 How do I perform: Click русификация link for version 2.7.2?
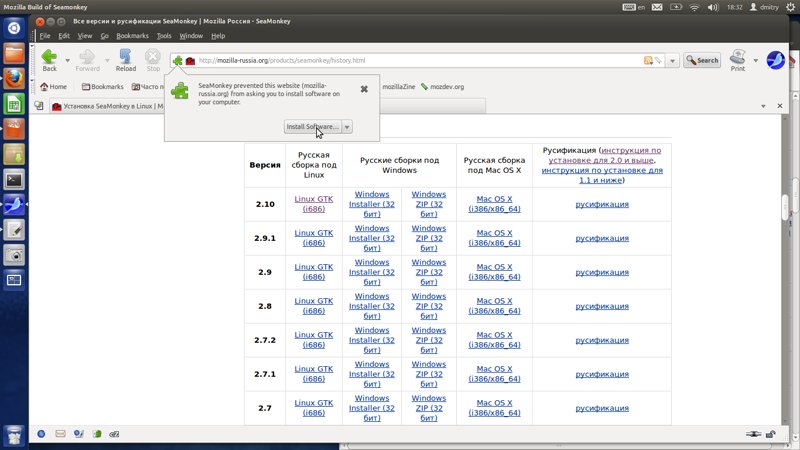point(602,340)
